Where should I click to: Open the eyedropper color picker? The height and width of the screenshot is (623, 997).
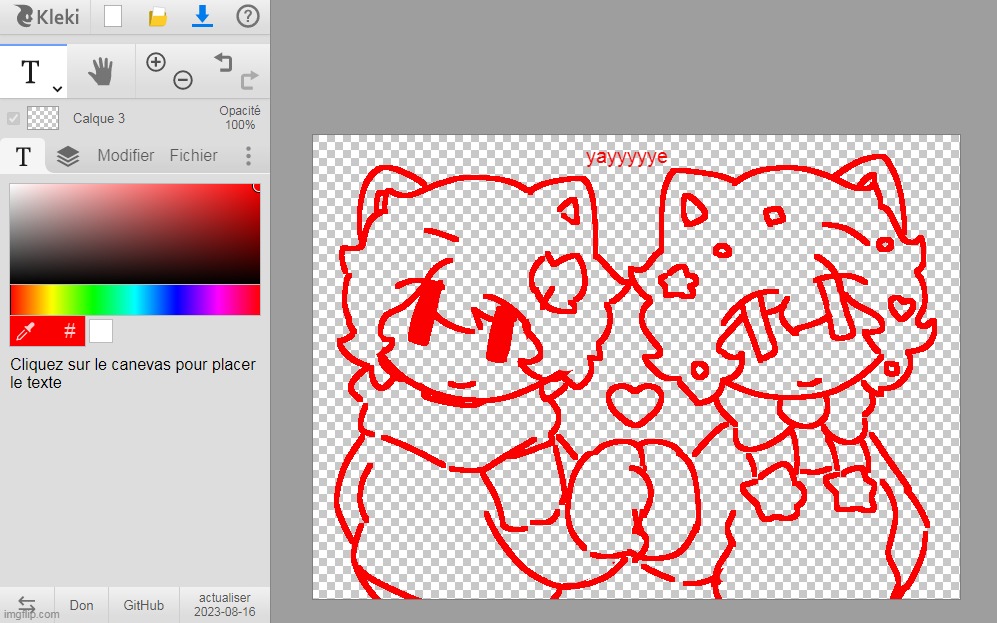(x=27, y=331)
